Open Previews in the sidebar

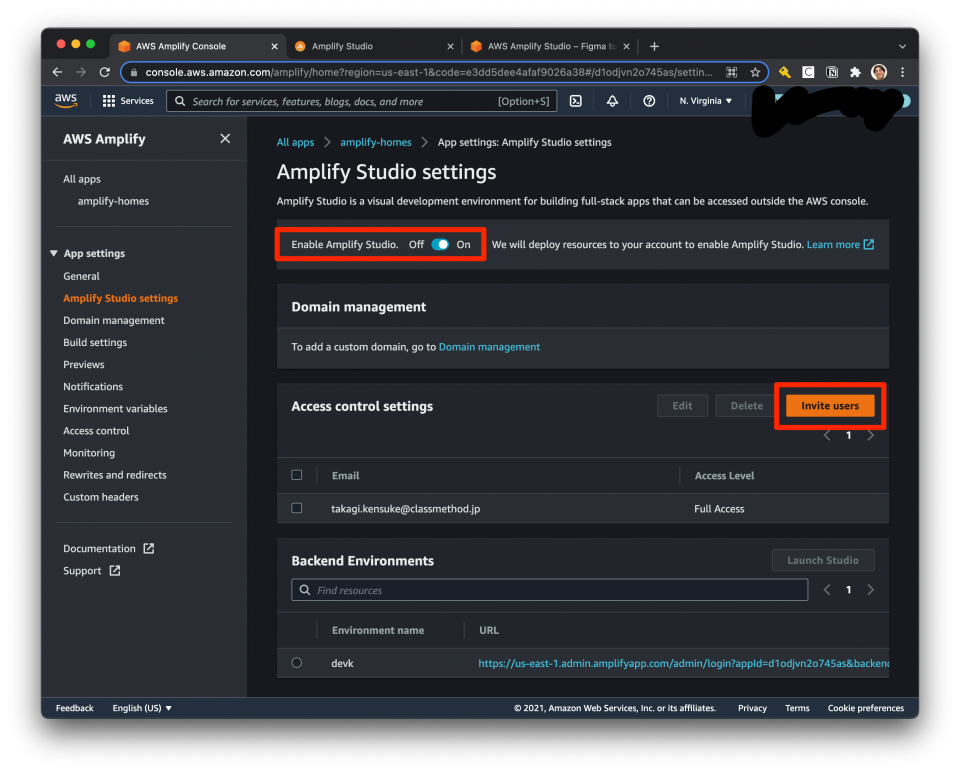click(84, 364)
